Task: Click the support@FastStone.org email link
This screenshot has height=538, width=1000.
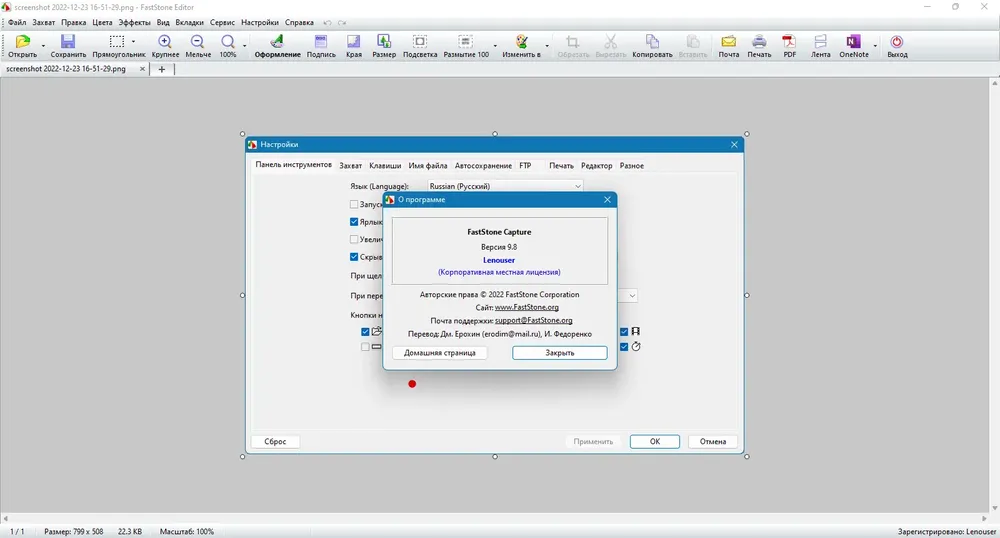Action: 534,321
